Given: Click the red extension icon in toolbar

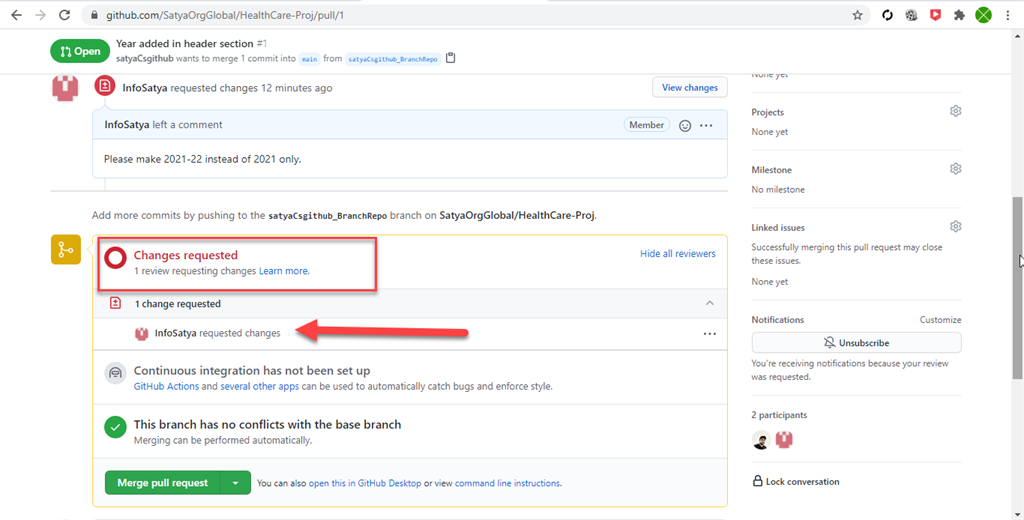Looking at the screenshot, I should (x=935, y=15).
